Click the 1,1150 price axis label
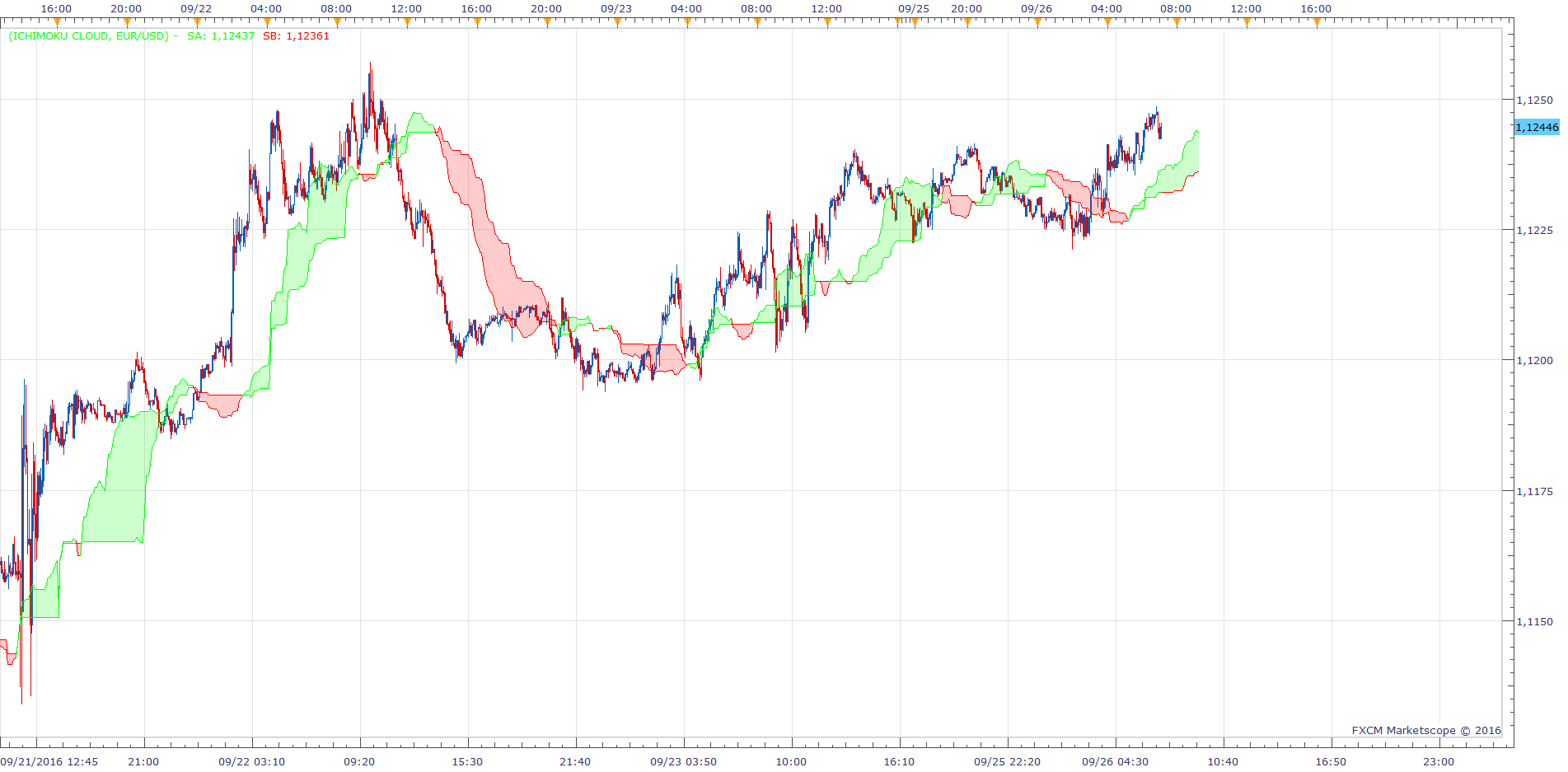The image size is (1568, 772). point(1535,621)
